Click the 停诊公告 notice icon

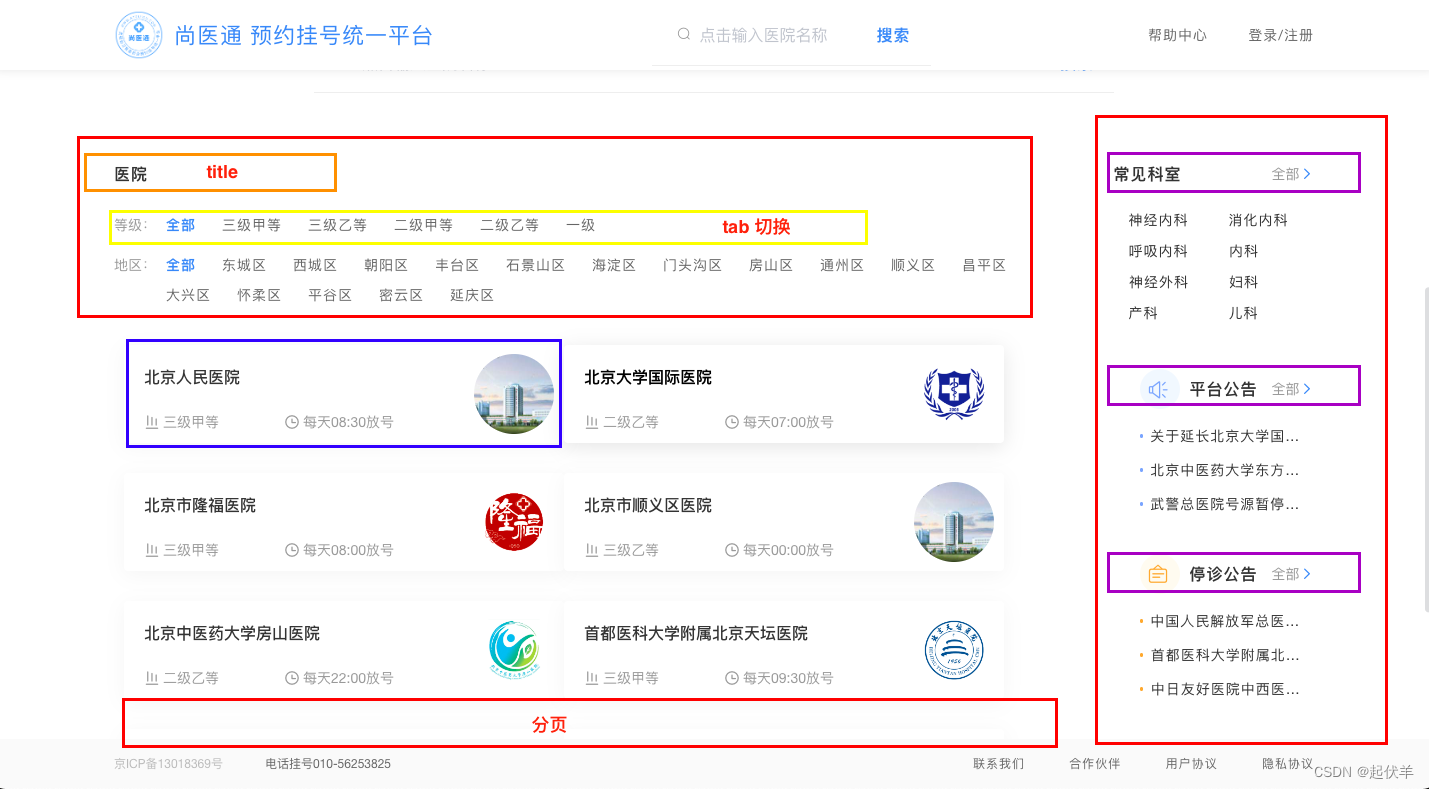coord(1158,574)
